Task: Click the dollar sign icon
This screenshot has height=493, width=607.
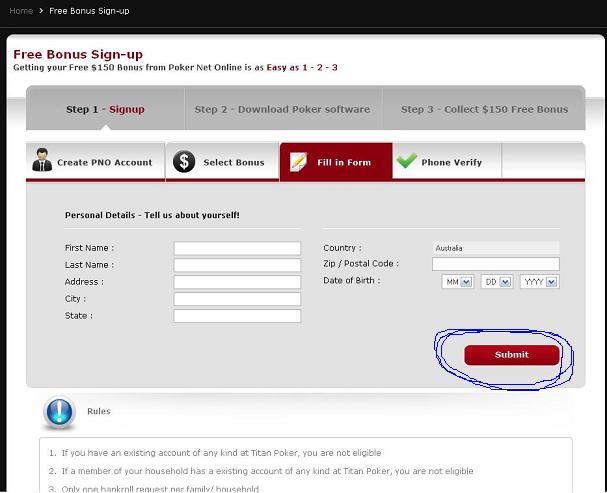Action: pyautogui.click(x=184, y=161)
